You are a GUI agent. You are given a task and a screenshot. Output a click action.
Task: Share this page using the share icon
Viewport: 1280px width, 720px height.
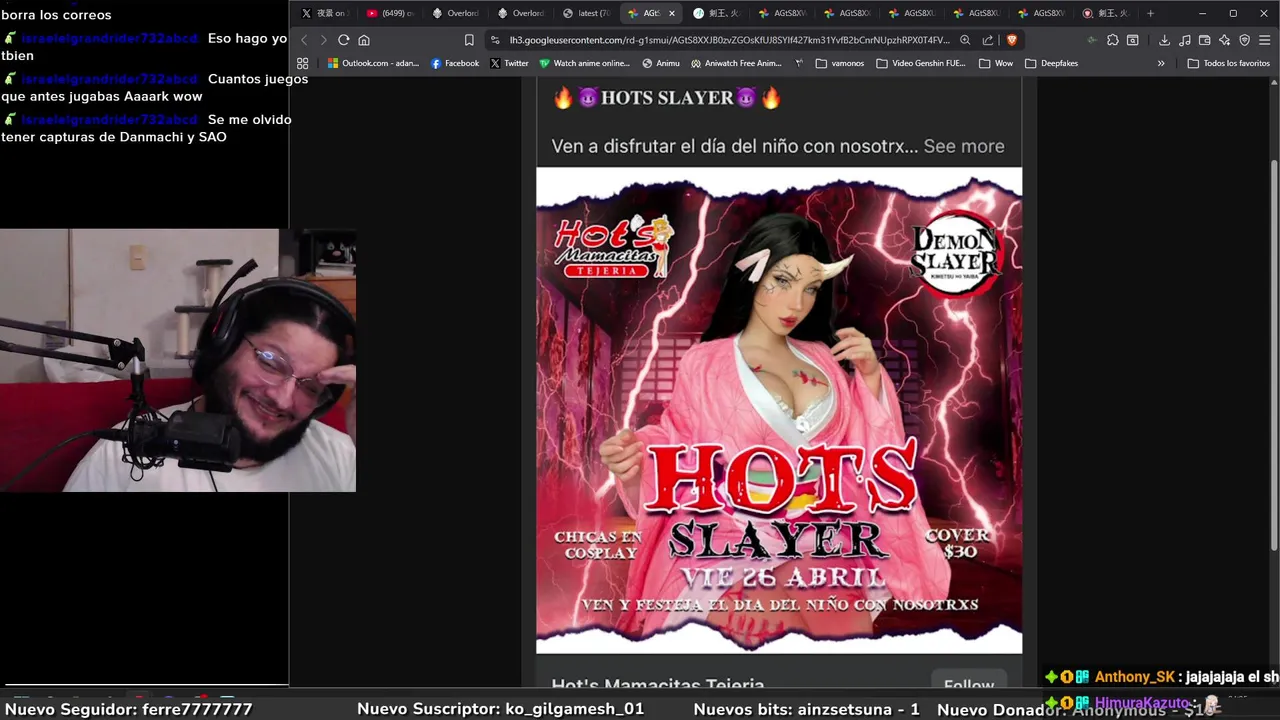click(988, 40)
